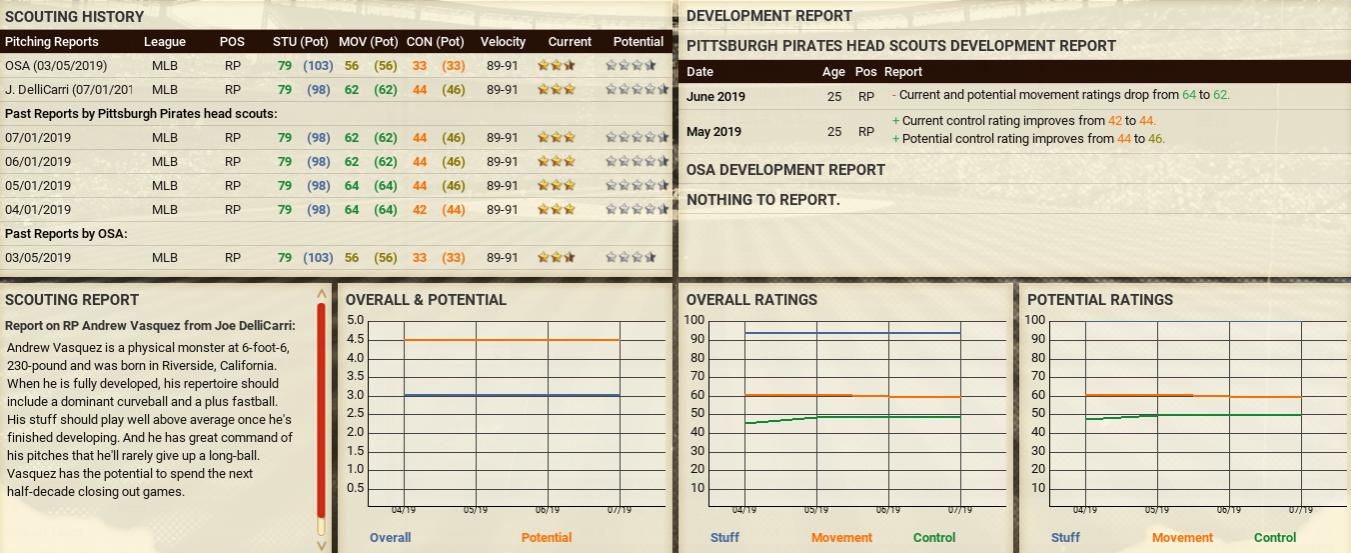Toggle Stuff legend in Overall Ratings chart

[724, 537]
